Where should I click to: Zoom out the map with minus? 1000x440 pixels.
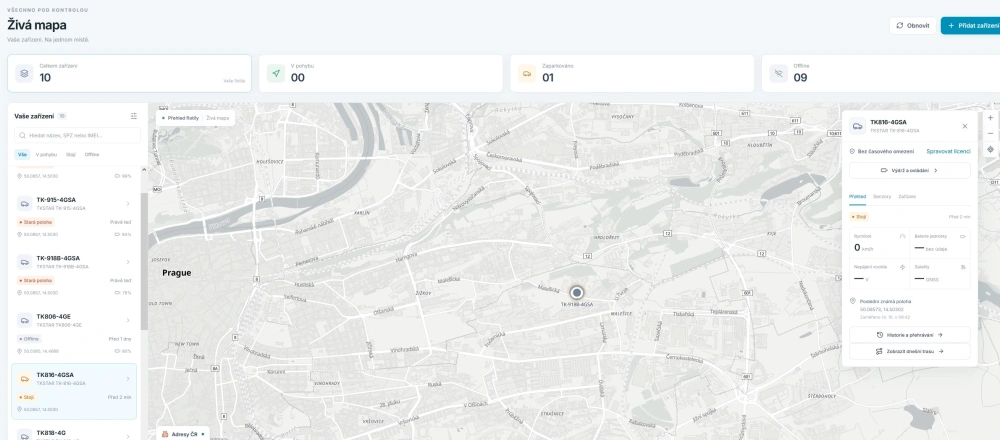click(x=990, y=134)
